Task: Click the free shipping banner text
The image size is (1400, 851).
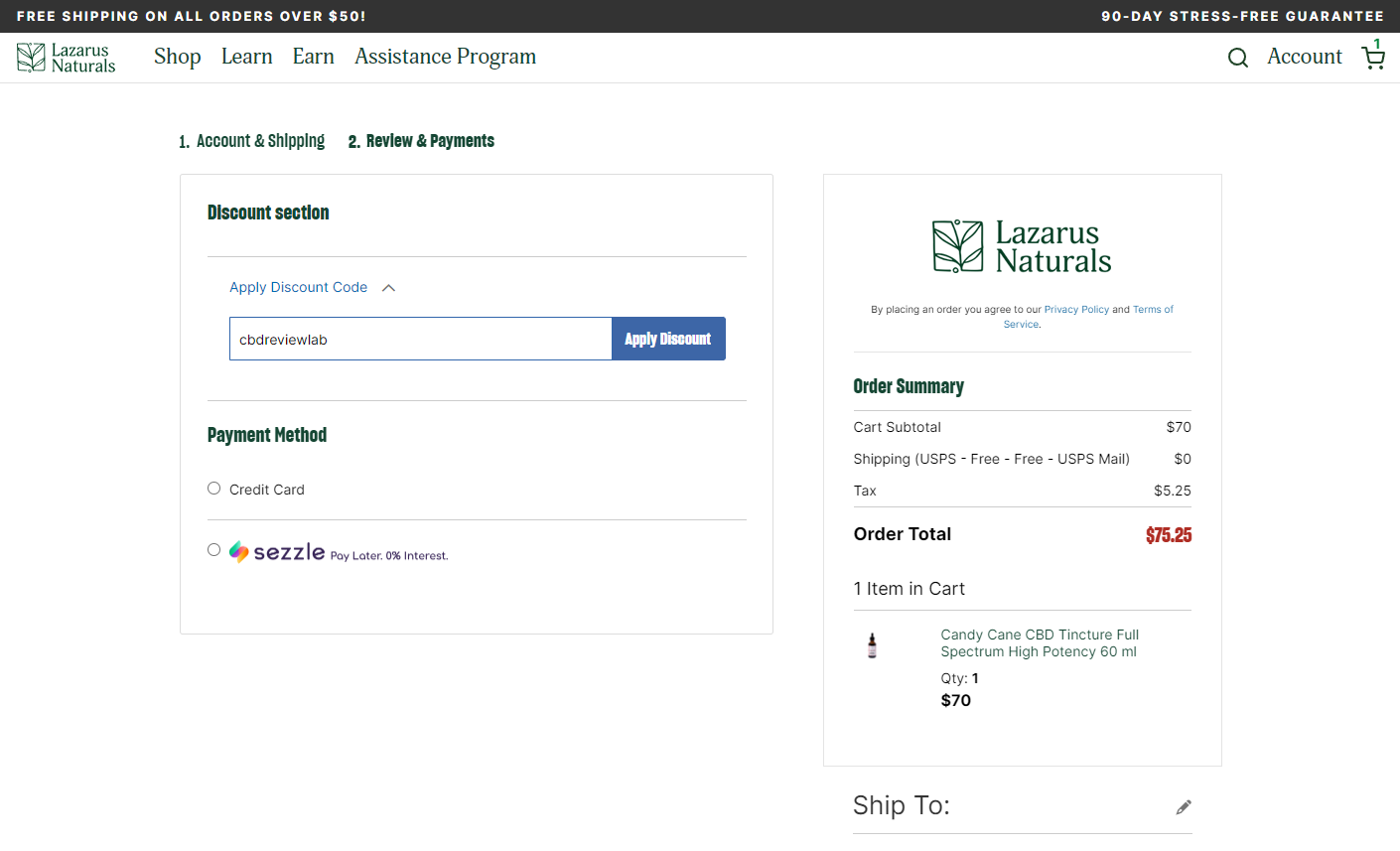Action: (192, 16)
